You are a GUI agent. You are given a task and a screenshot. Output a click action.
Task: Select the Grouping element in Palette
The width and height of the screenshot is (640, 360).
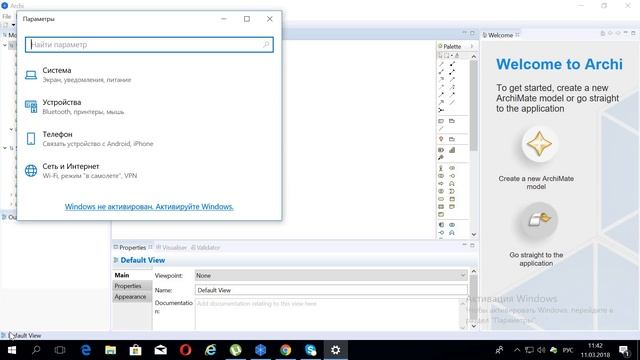pyautogui.click(x=452, y=139)
